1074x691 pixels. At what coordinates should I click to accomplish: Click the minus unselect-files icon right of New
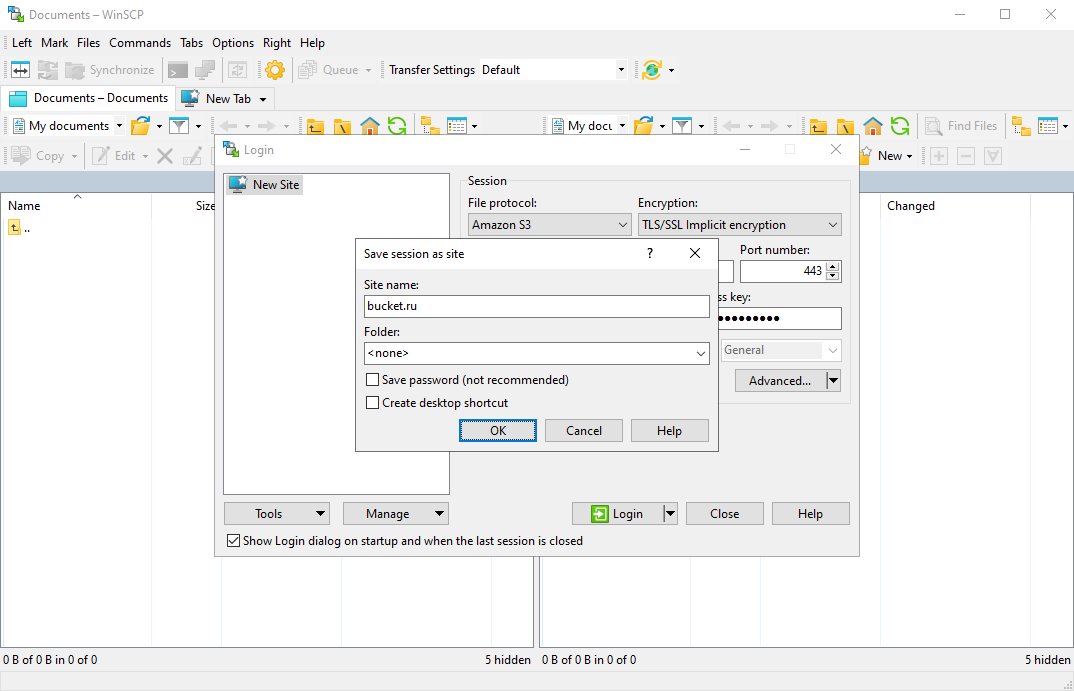click(966, 156)
